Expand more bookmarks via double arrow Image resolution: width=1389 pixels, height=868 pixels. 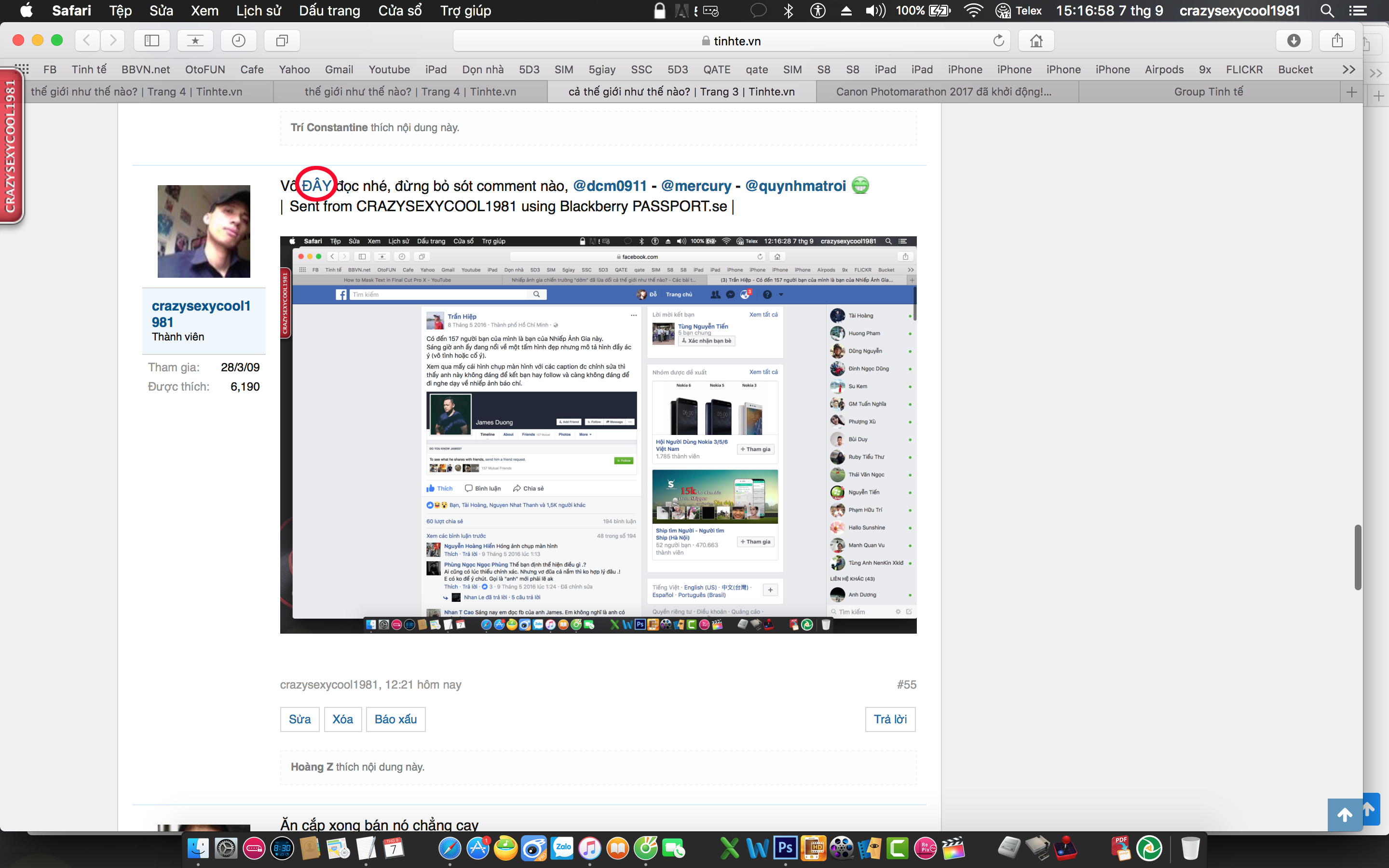1350,69
